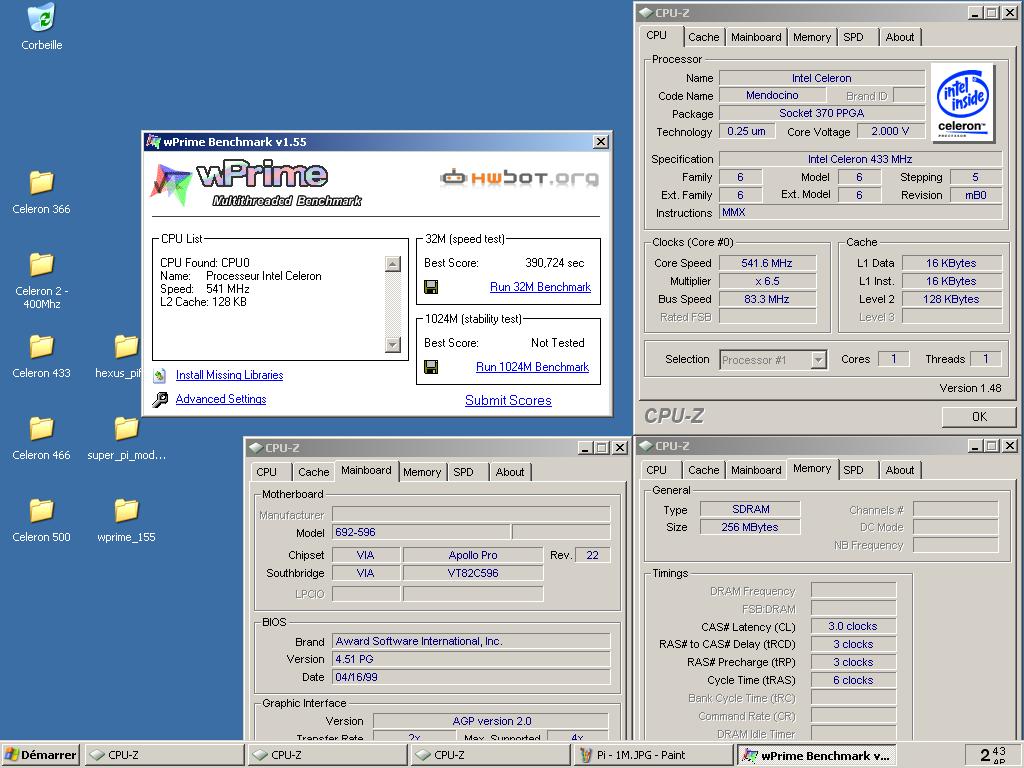
Task: Close the wPrime Benchmark window
Action: [601, 142]
